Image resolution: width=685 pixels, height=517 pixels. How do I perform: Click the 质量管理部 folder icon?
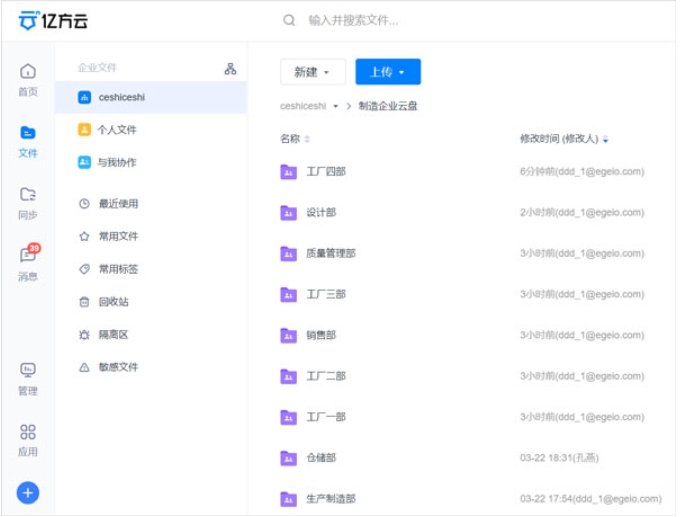(x=288, y=253)
